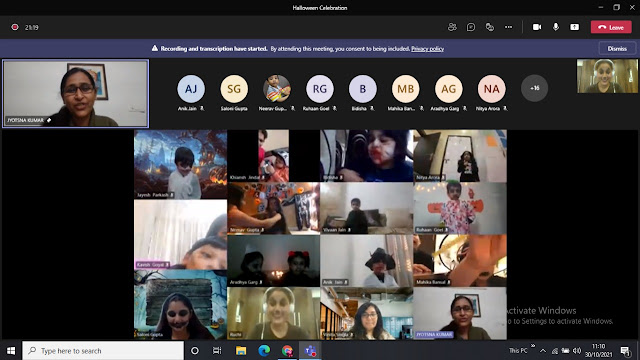Click the volume speaker tray icon
This screenshot has width=640, height=360.
pos(577,351)
